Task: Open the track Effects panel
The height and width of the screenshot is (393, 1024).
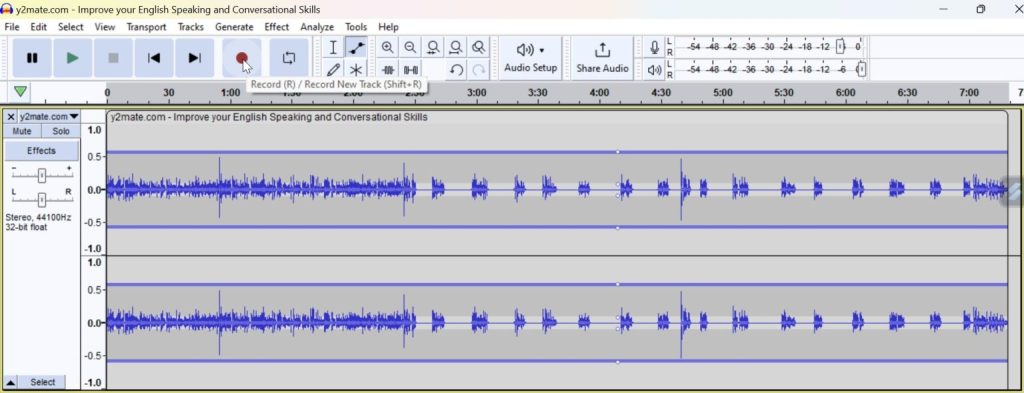Action: pos(41,151)
